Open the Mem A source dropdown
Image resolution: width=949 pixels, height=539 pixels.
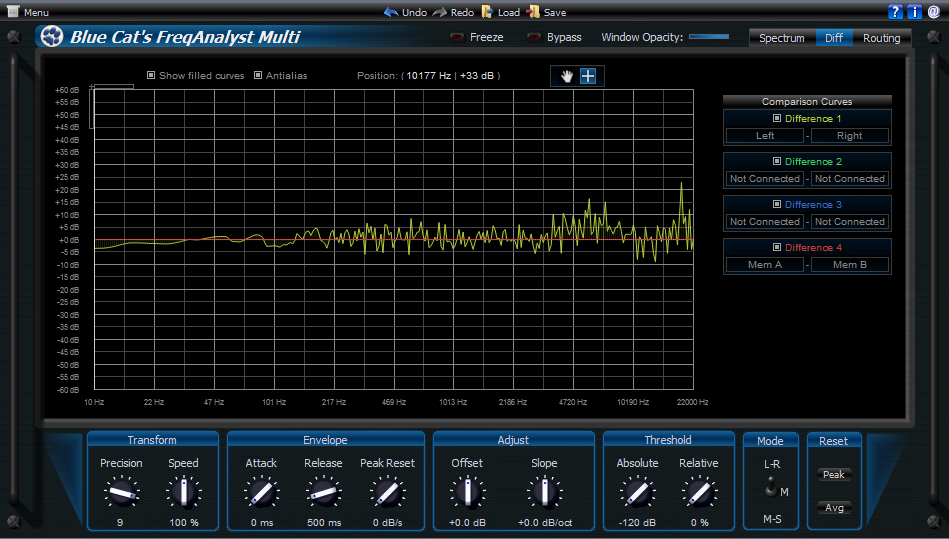765,265
